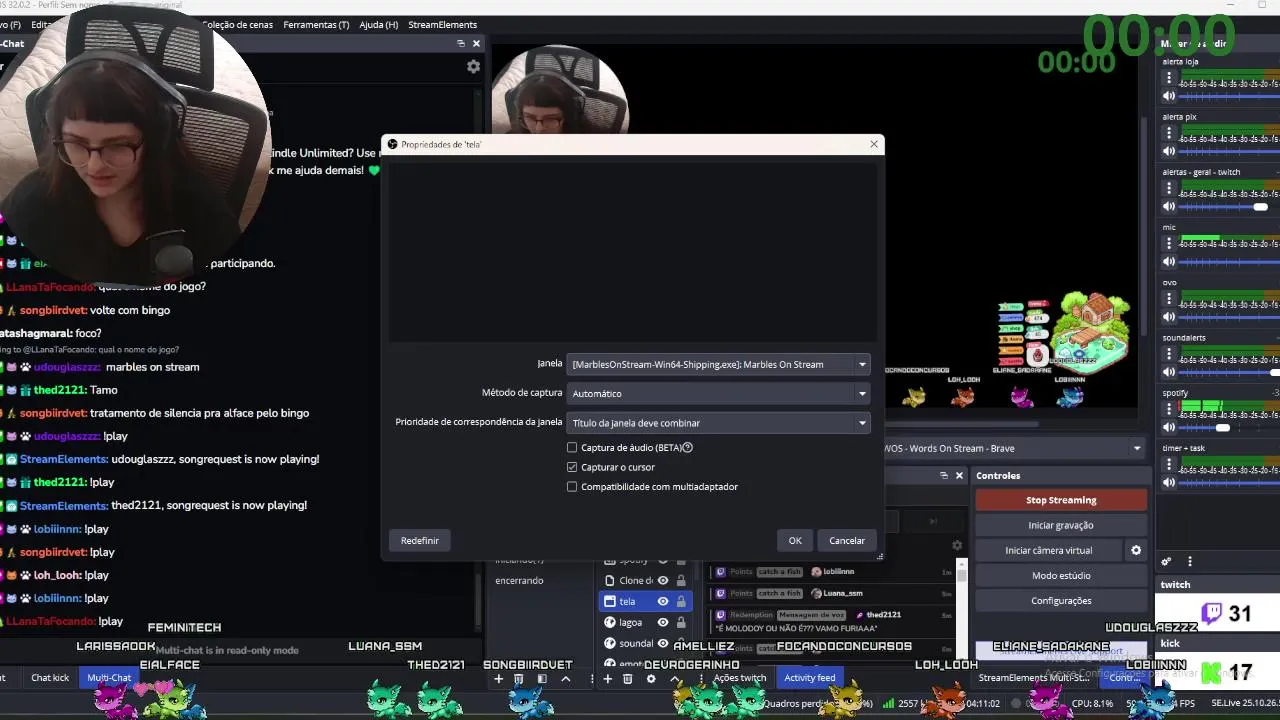This screenshot has height=720, width=1280.
Task: Open the 'Ferramentas (T)' menu
Action: (x=316, y=24)
